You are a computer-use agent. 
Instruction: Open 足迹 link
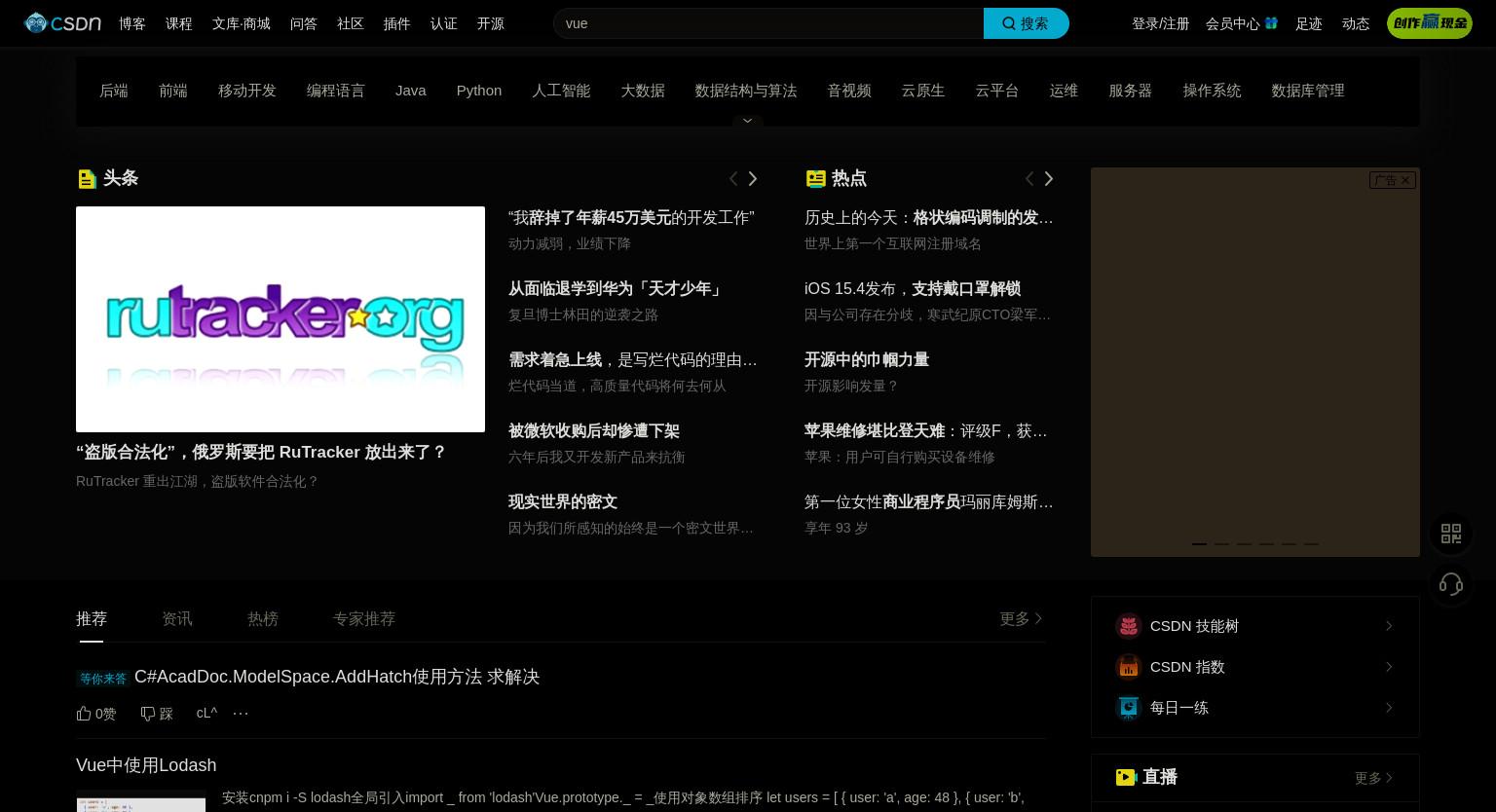point(1309,23)
